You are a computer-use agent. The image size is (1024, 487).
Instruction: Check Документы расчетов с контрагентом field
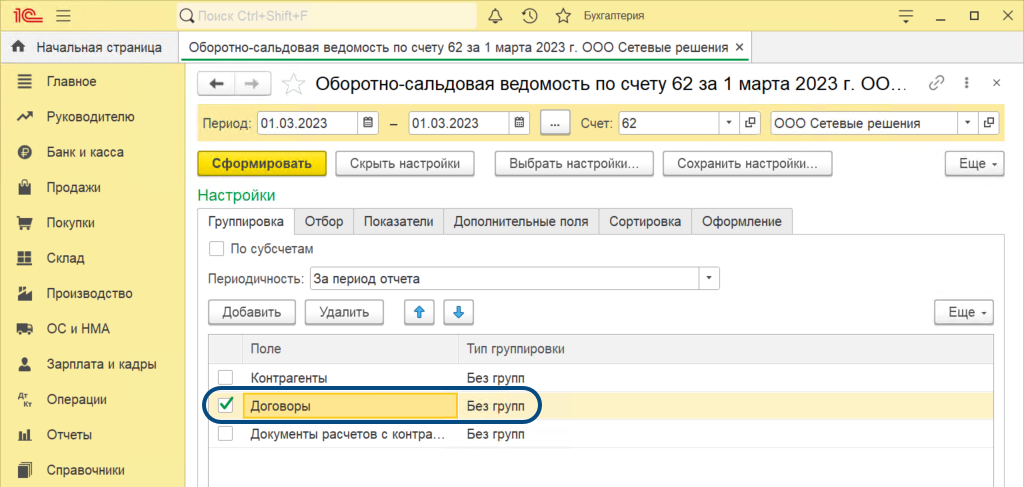225,434
